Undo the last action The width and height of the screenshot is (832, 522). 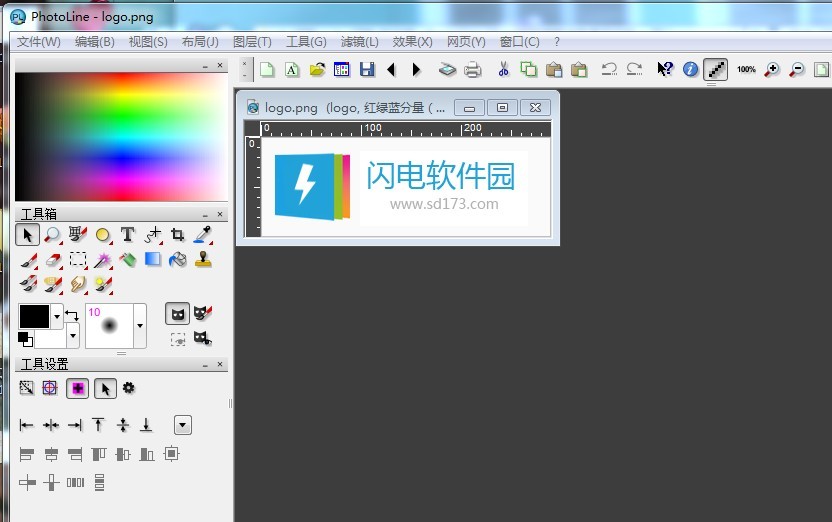coord(609,69)
